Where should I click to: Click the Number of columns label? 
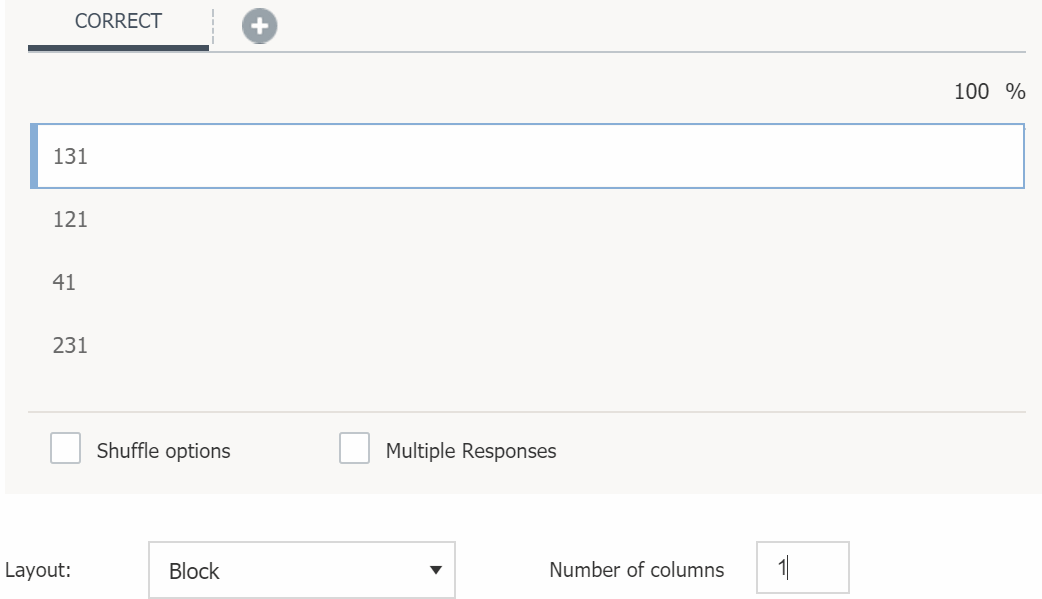pyautogui.click(x=636, y=570)
